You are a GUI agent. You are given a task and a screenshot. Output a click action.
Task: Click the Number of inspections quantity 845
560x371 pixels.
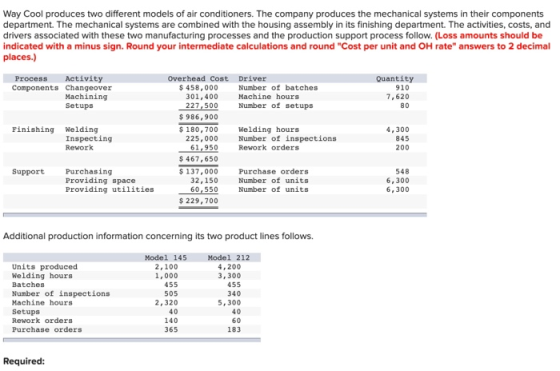pos(402,139)
